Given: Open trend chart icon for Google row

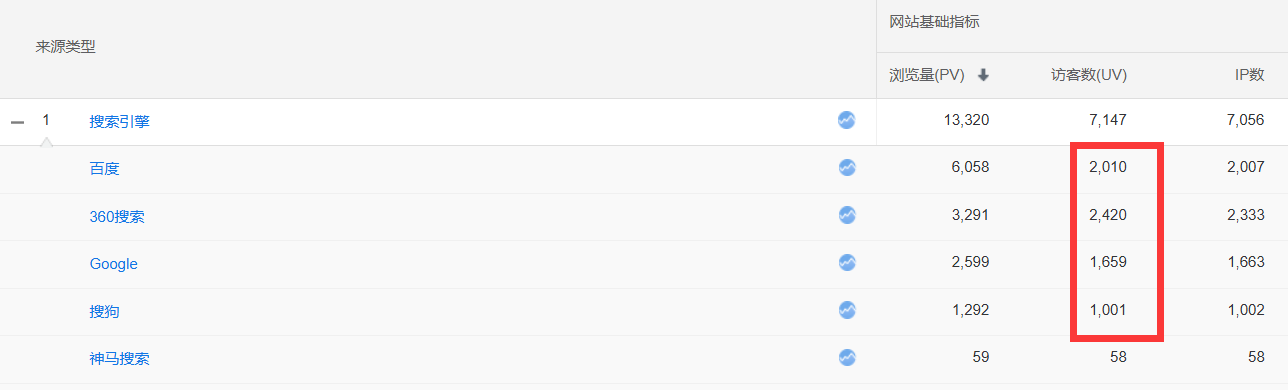Looking at the screenshot, I should (x=847, y=262).
